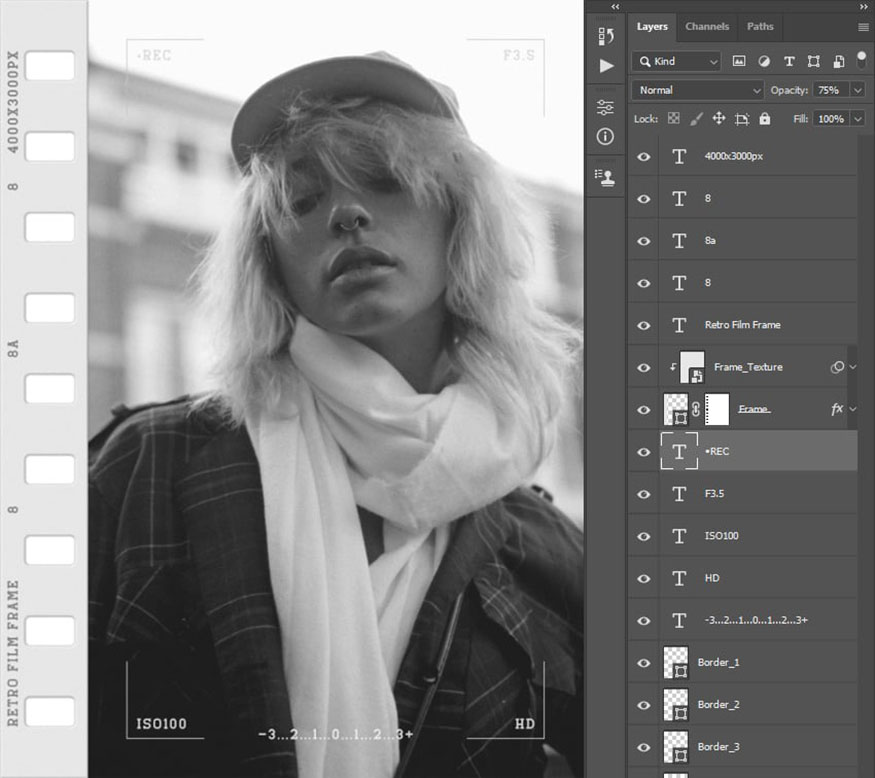Viewport: 875px width, 778px height.
Task: Click the type icon of the F3.5 layer
Action: [679, 493]
